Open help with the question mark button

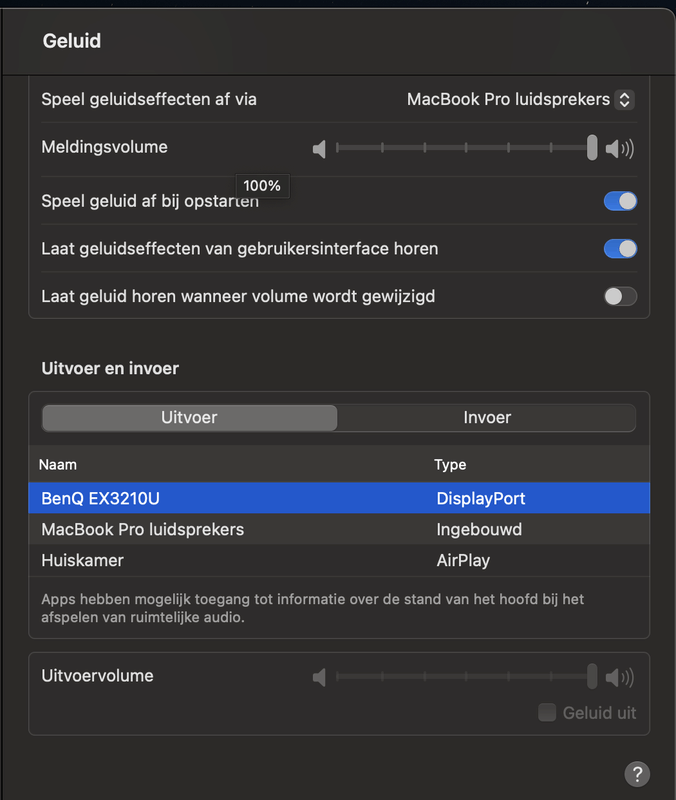pyautogui.click(x=637, y=773)
